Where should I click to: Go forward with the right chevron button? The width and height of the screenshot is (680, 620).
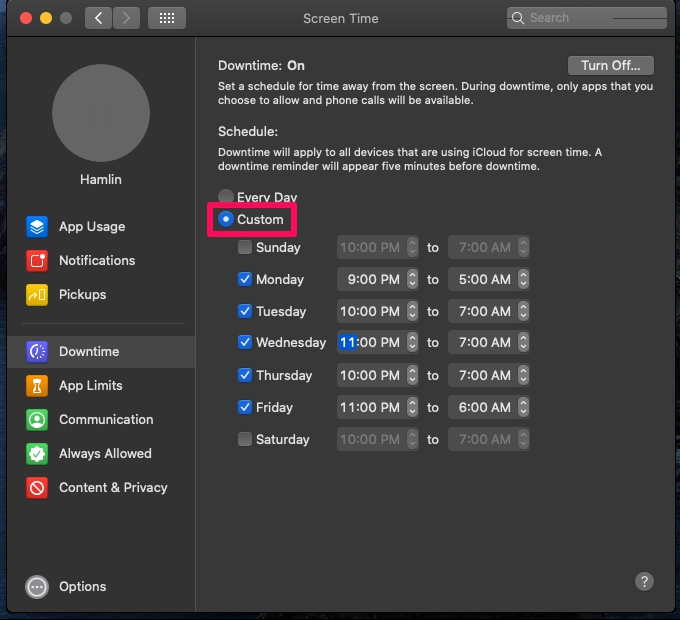coord(126,18)
